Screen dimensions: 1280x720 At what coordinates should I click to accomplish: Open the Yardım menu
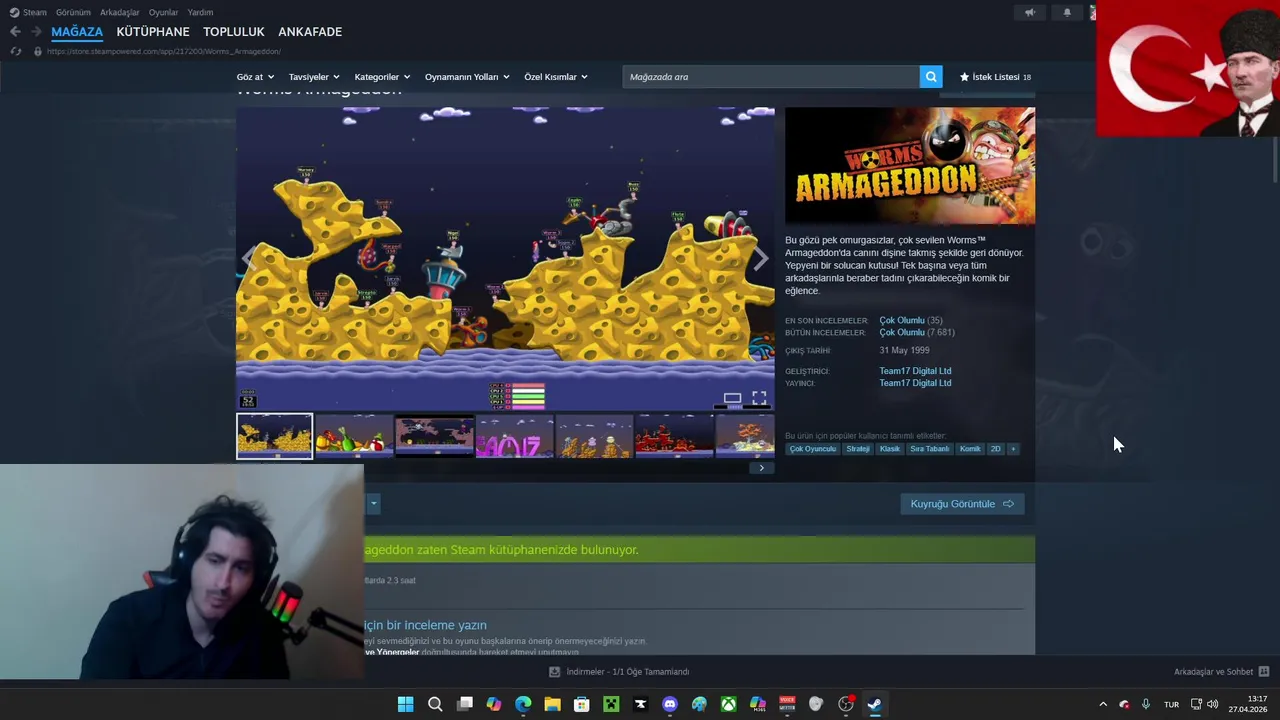pos(200,12)
